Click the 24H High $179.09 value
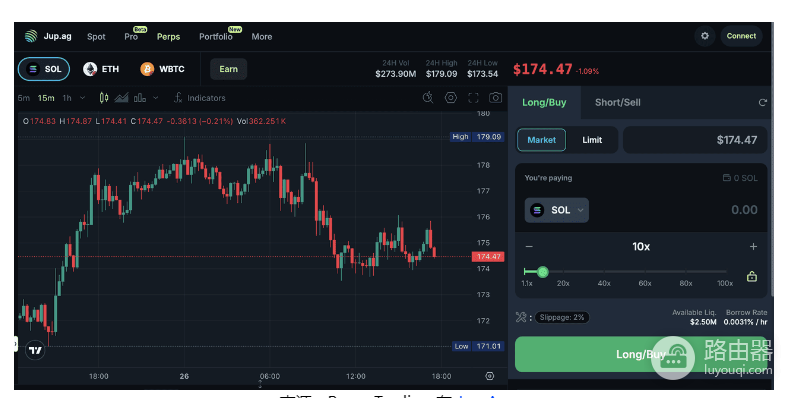791x398 pixels. [441, 74]
